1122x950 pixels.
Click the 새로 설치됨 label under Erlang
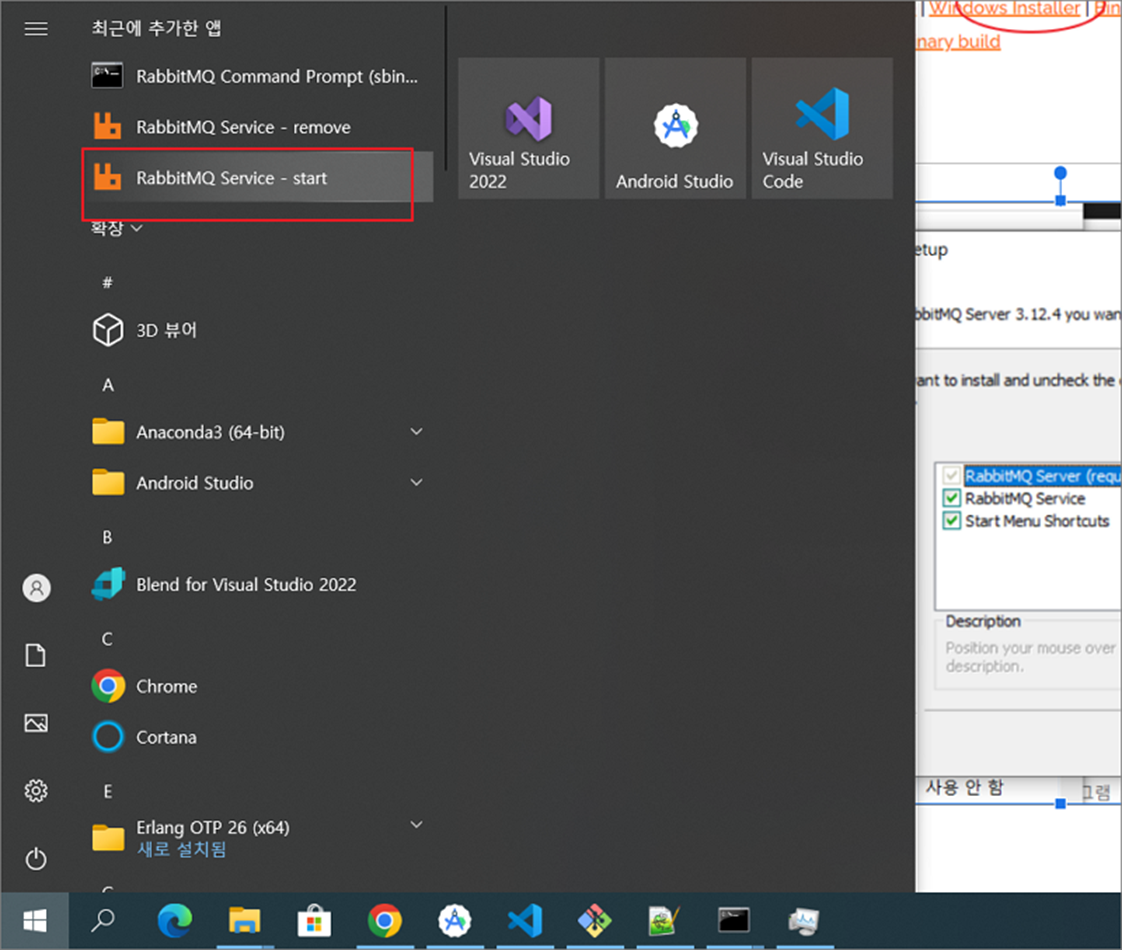182,849
